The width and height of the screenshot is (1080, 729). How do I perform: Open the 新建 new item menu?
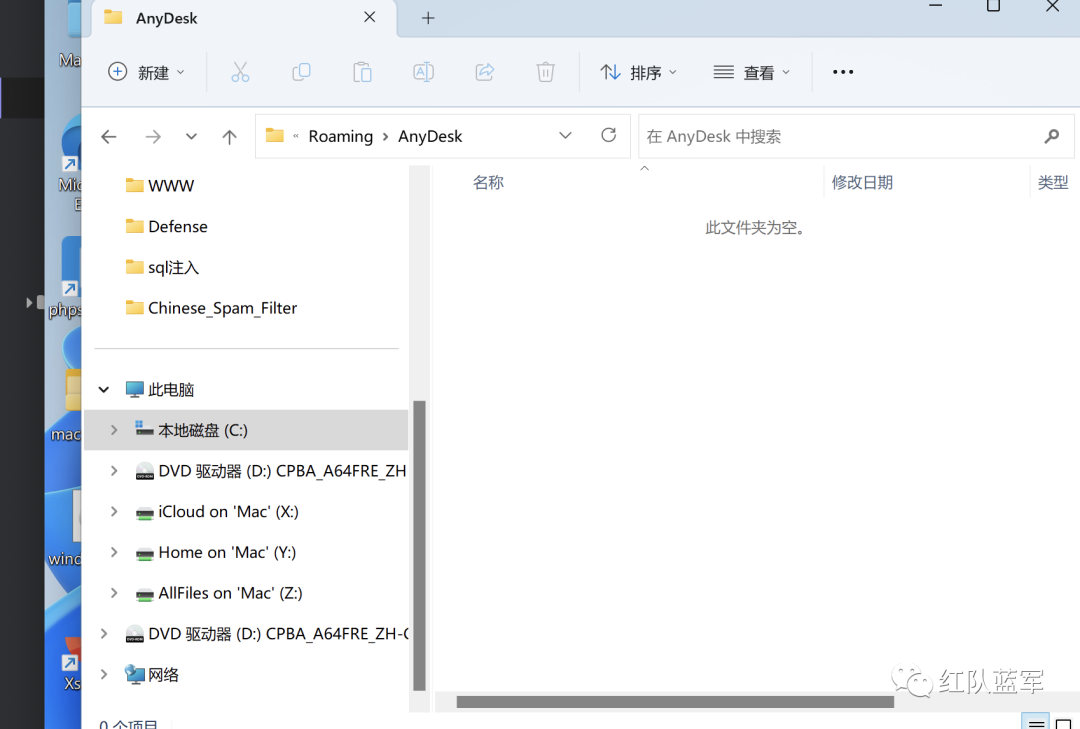point(147,72)
